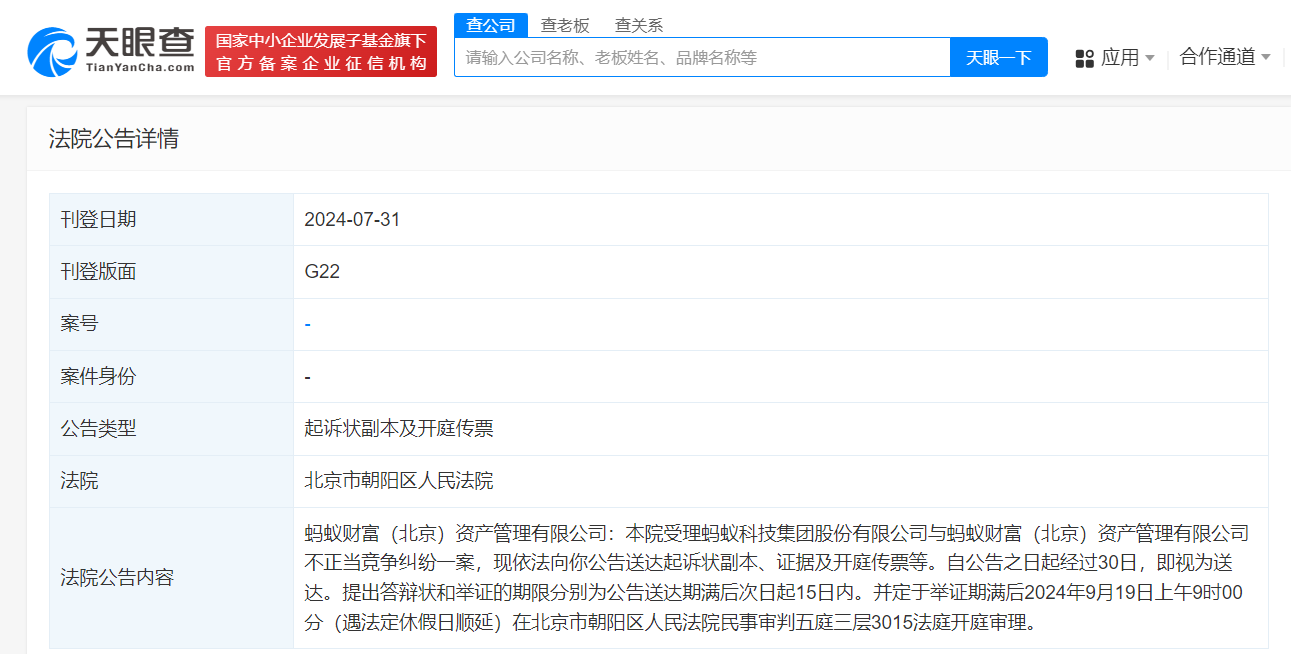The width and height of the screenshot is (1291, 654).
Task: Switch to the 查老板 tab
Action: coord(566,24)
